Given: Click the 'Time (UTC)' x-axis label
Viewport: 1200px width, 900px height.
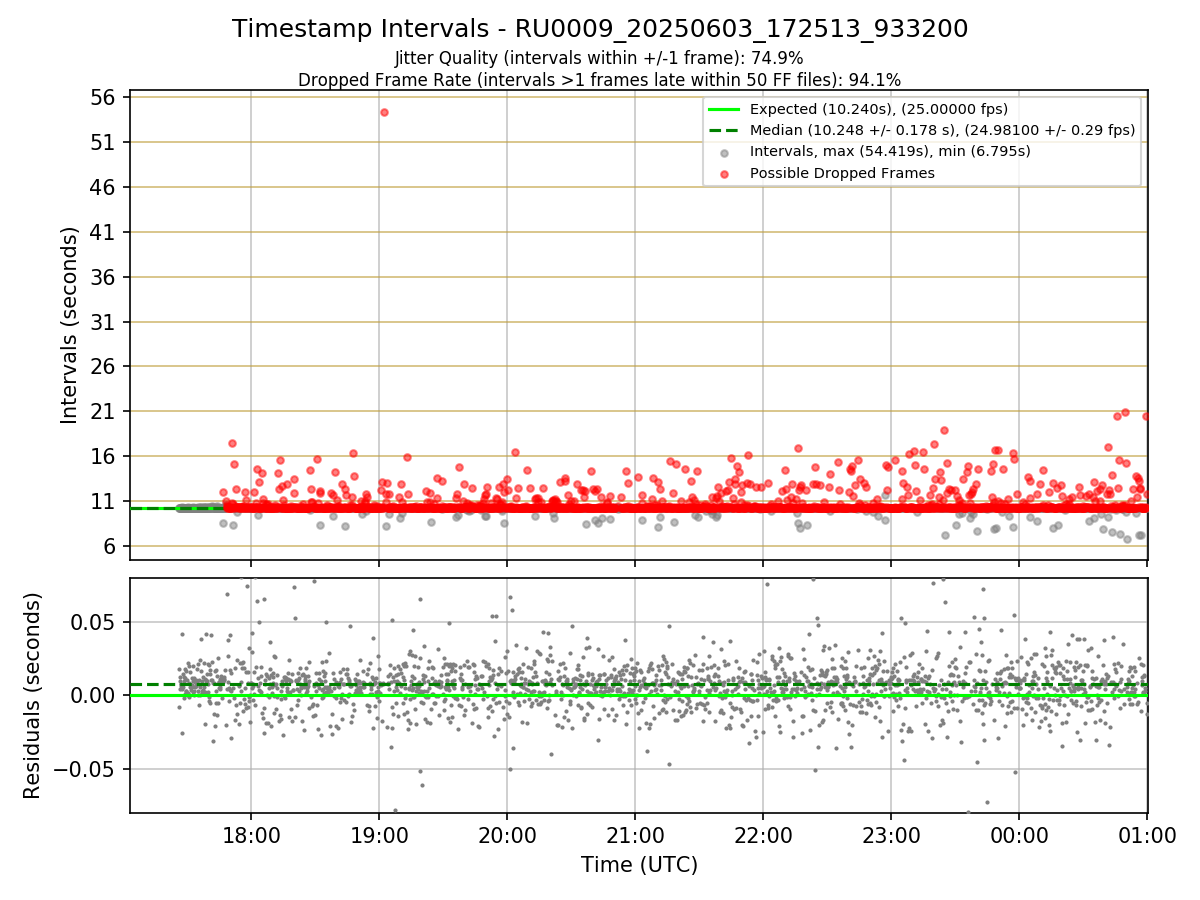Looking at the screenshot, I should pyautogui.click(x=639, y=865).
